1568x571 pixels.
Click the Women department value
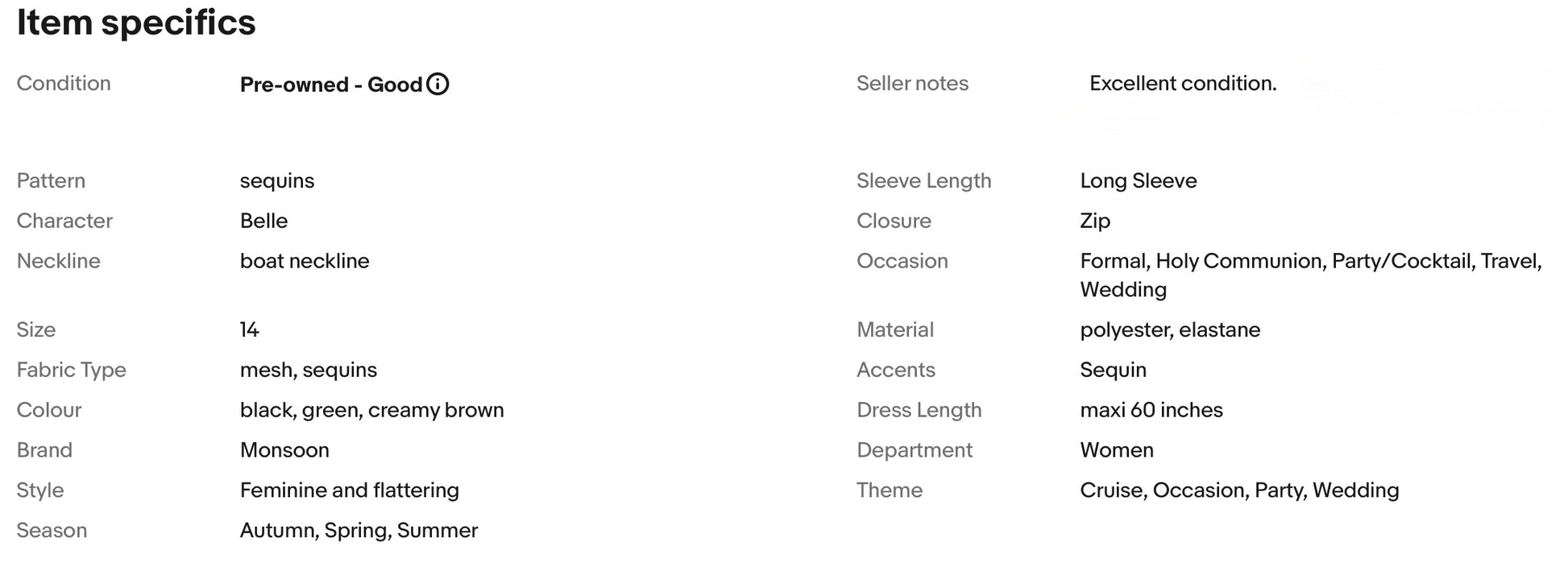point(1117,450)
